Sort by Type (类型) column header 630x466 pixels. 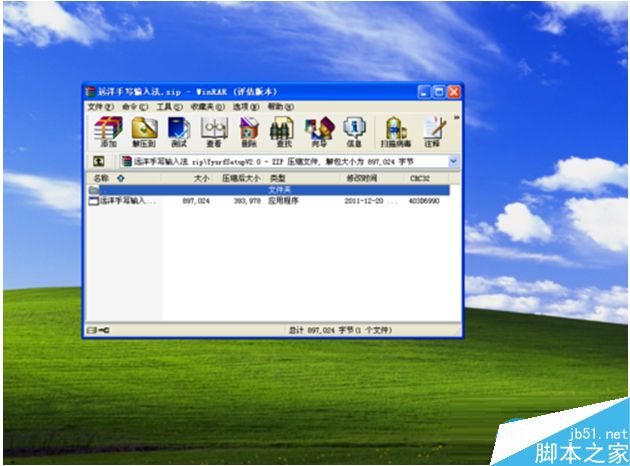coord(302,178)
